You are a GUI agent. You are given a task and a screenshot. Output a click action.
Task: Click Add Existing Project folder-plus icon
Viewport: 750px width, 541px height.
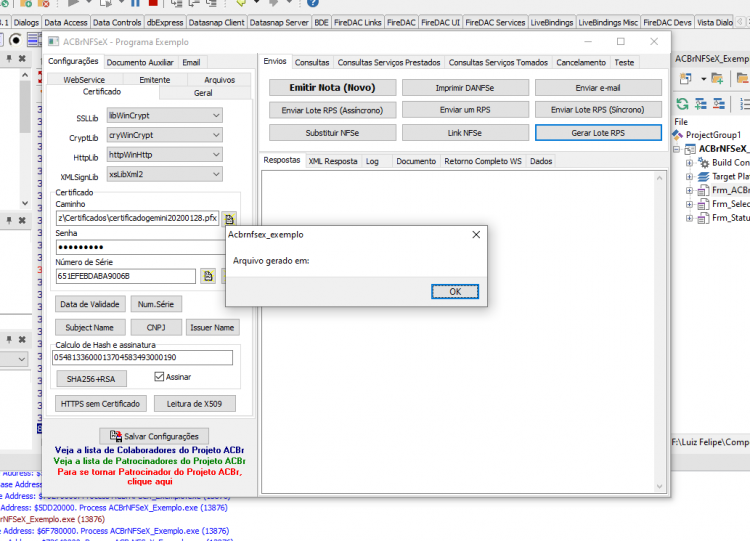click(717, 78)
